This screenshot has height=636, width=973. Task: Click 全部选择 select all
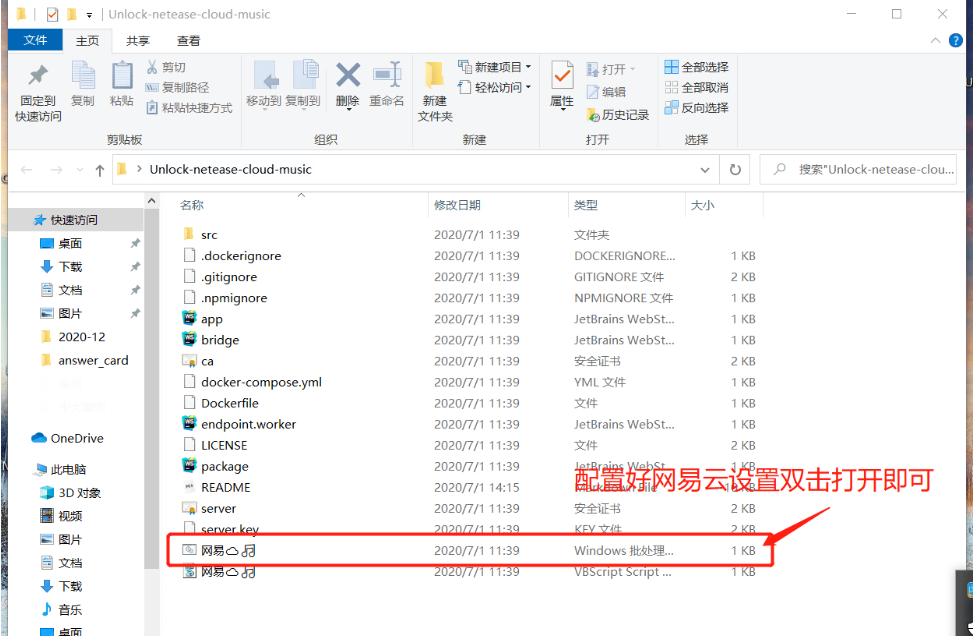pos(696,67)
